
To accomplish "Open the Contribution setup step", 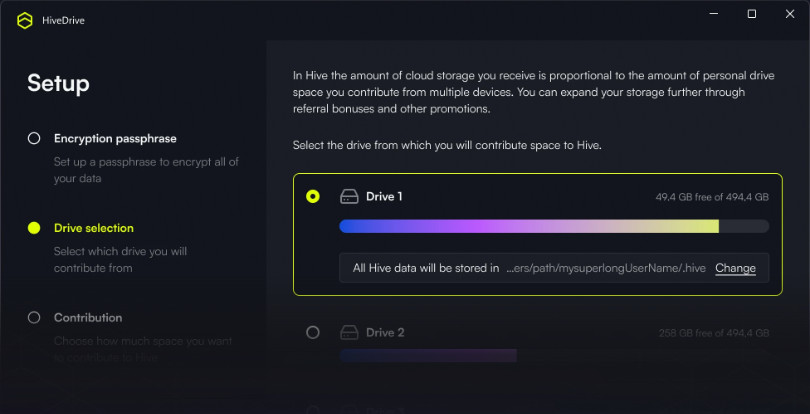I will [x=88, y=317].
